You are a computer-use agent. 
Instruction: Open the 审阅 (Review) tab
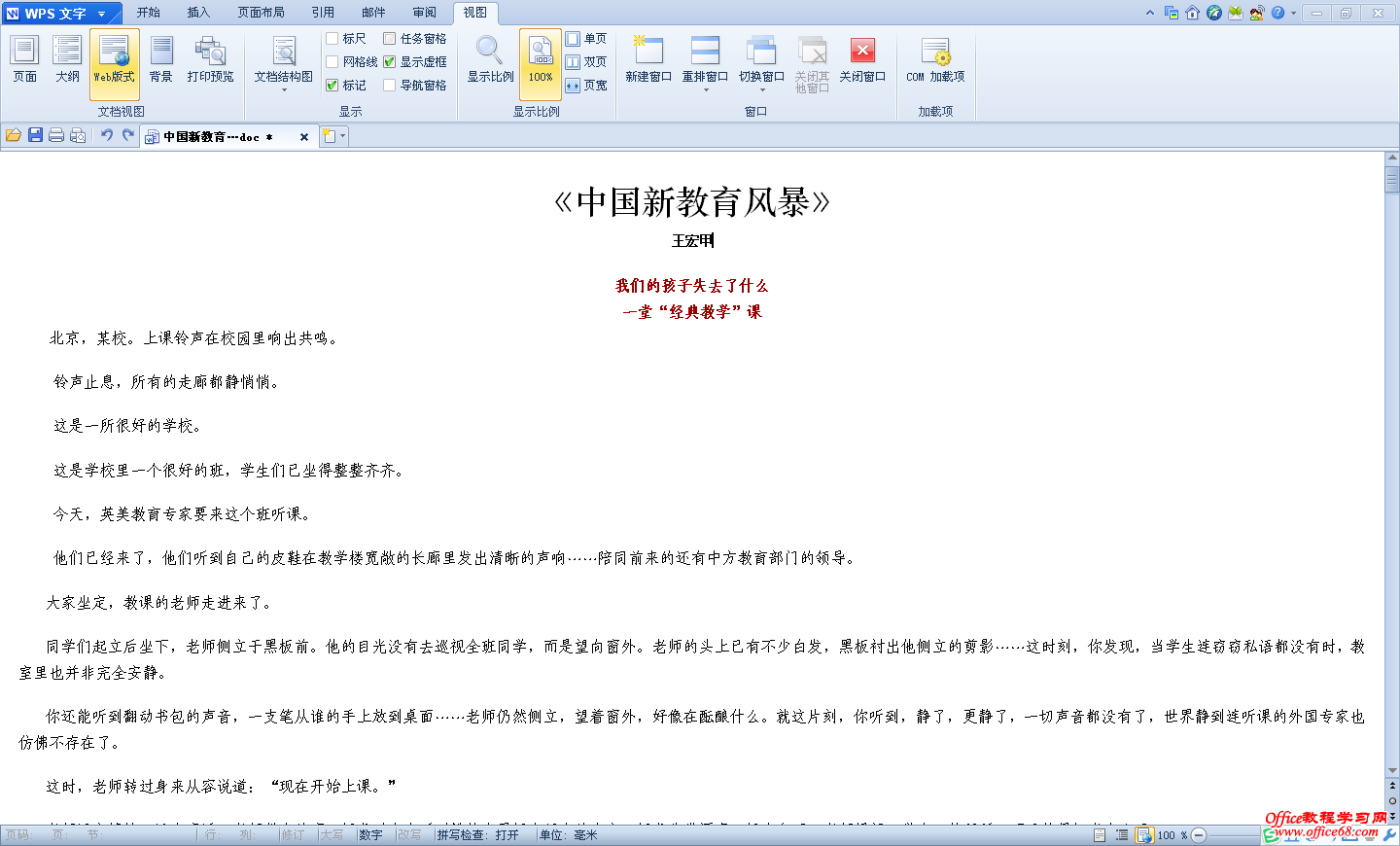pyautogui.click(x=424, y=13)
